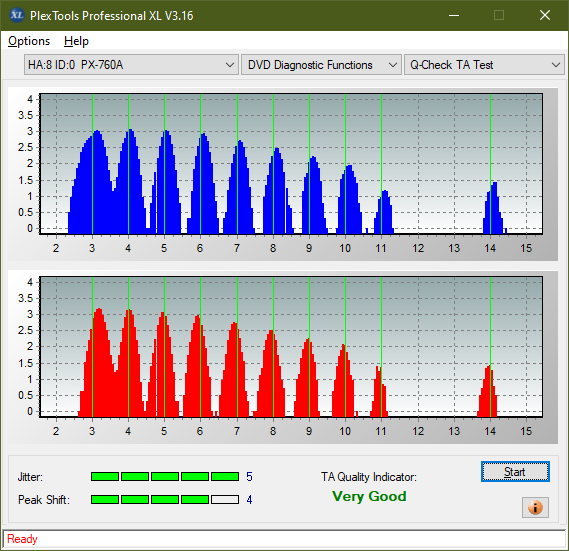Click the blue histogram peak at 14
This screenshot has height=551, width=569.
click(x=494, y=208)
